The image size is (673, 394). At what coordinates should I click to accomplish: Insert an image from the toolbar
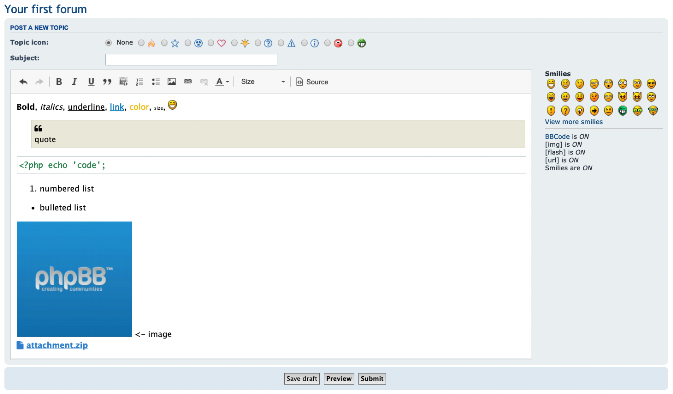[x=172, y=82]
